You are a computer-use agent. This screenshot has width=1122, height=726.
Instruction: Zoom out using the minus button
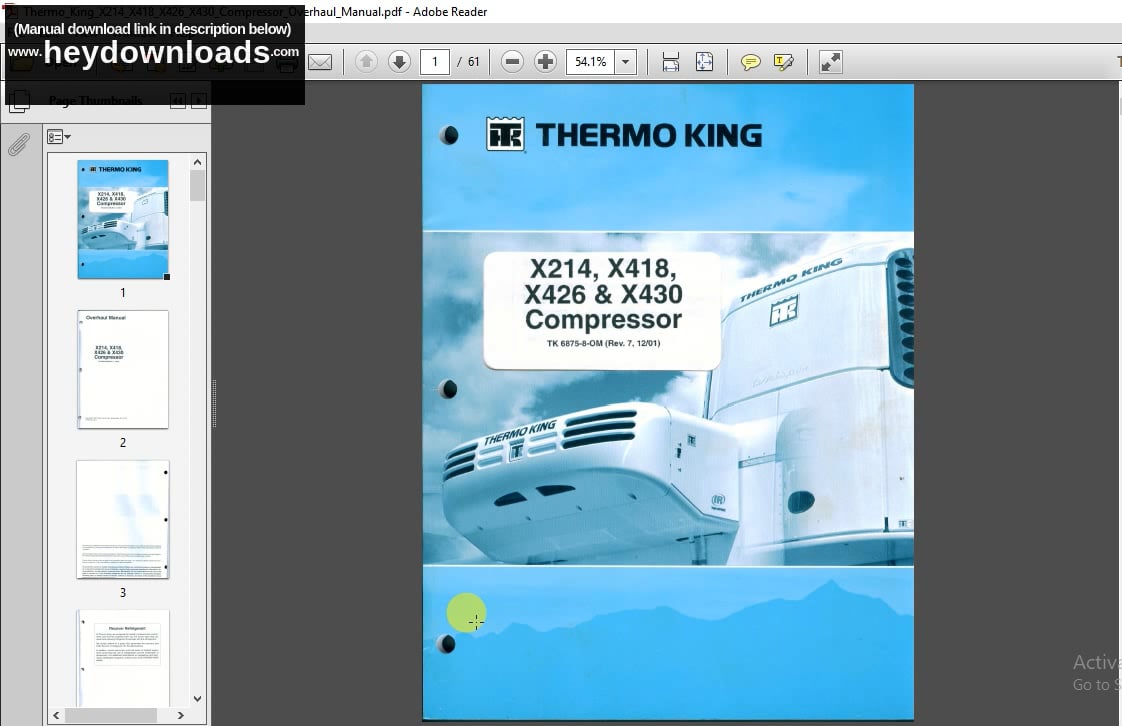pyautogui.click(x=512, y=62)
